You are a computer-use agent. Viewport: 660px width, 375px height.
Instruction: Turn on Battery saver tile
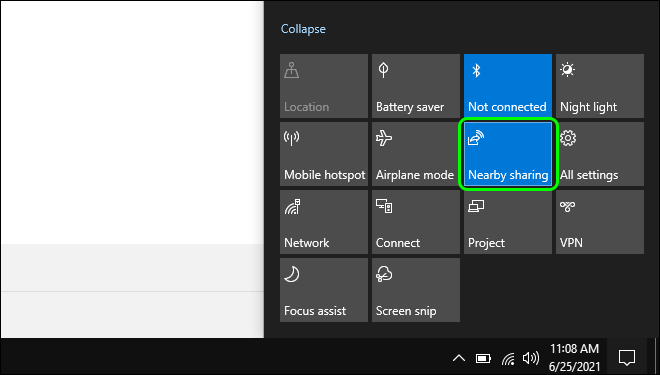[416, 86]
